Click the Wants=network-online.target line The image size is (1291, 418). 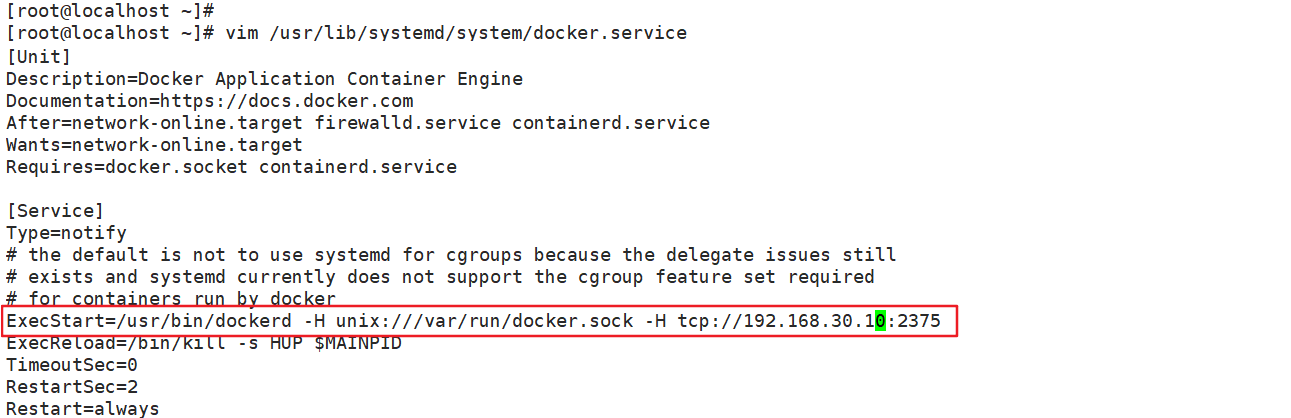click(154, 145)
